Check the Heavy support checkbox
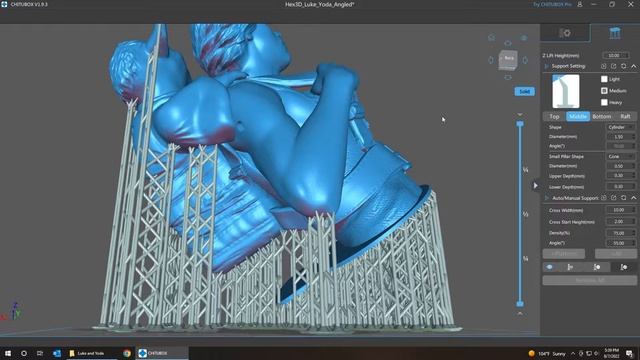The height and width of the screenshot is (360, 640). tap(604, 102)
